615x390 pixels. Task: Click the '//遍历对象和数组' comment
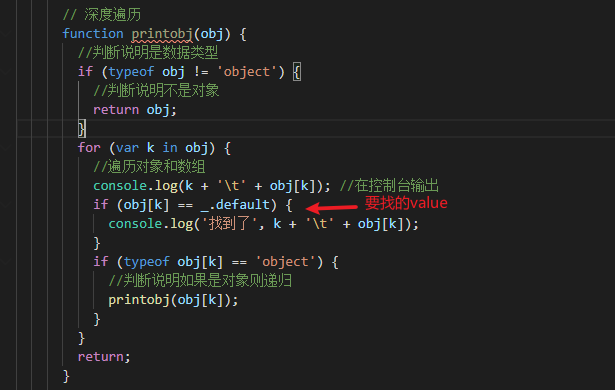coord(149,167)
